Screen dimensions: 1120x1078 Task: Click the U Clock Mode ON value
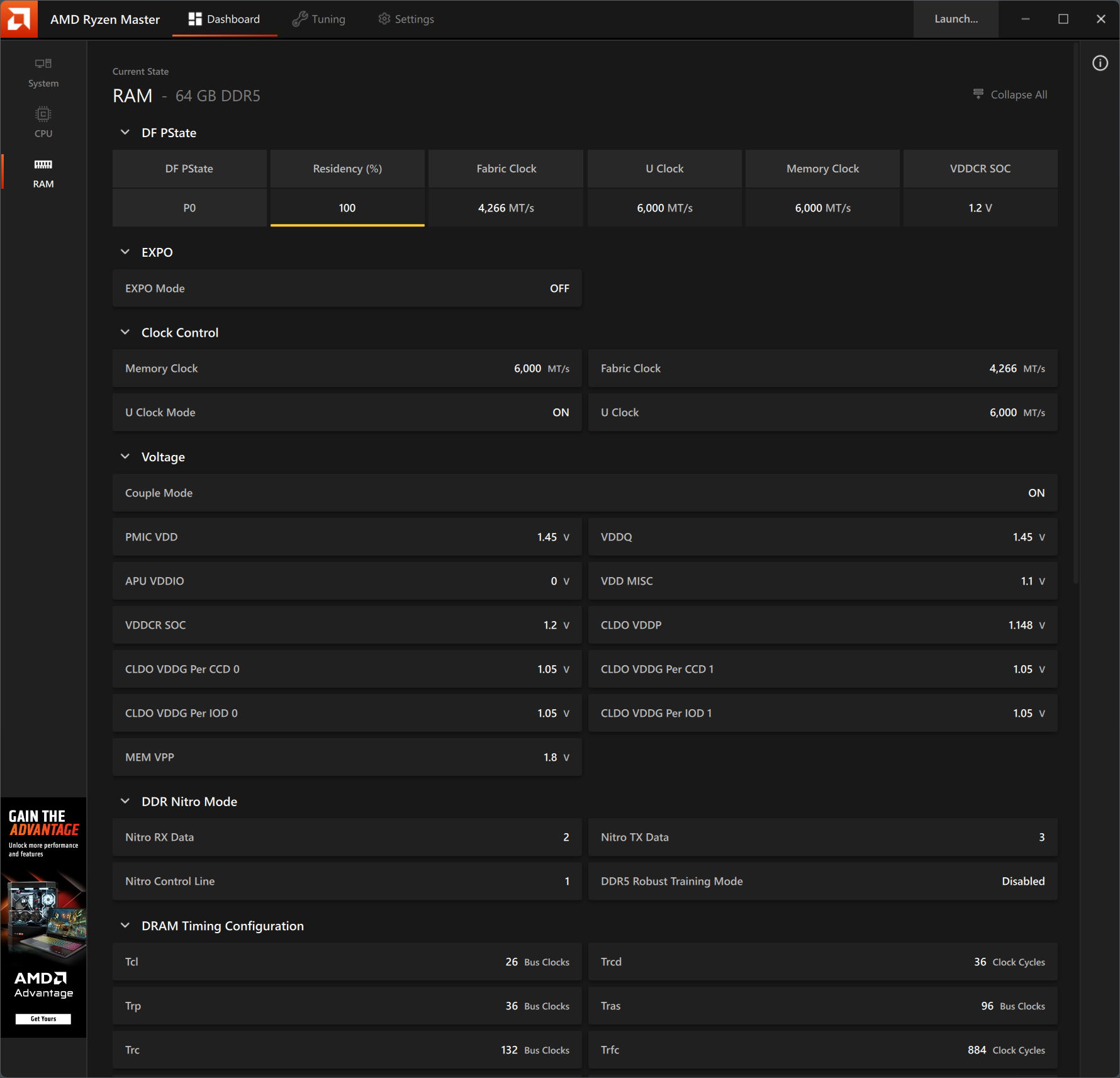pyautogui.click(x=561, y=412)
